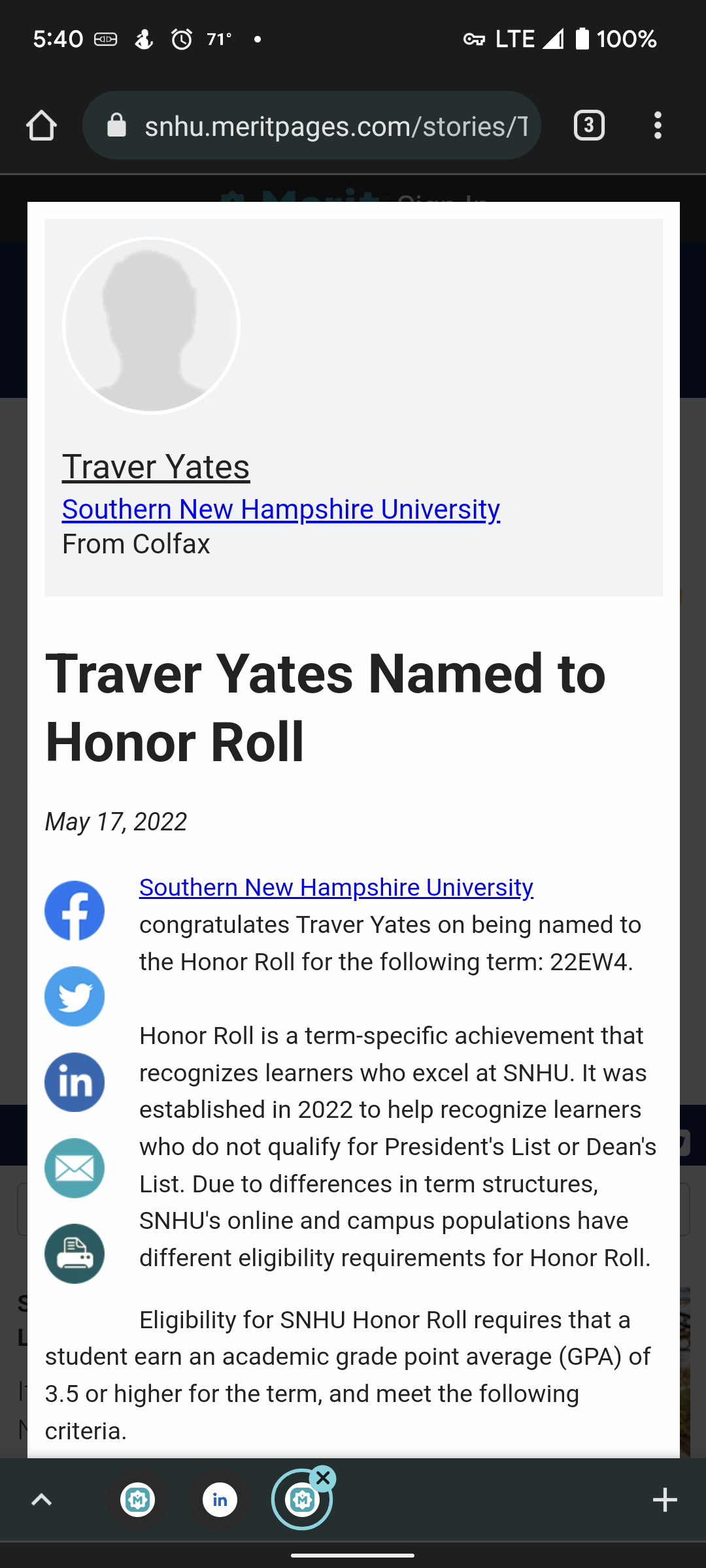The width and height of the screenshot is (706, 1568).
Task: Add new tab to group
Action: click(x=665, y=1500)
